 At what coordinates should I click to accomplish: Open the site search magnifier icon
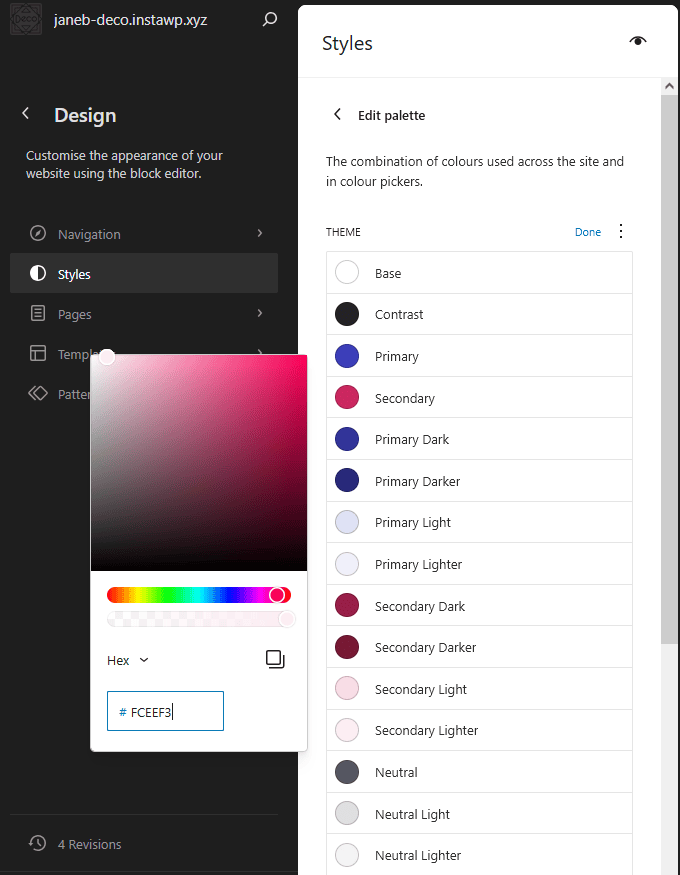[269, 19]
